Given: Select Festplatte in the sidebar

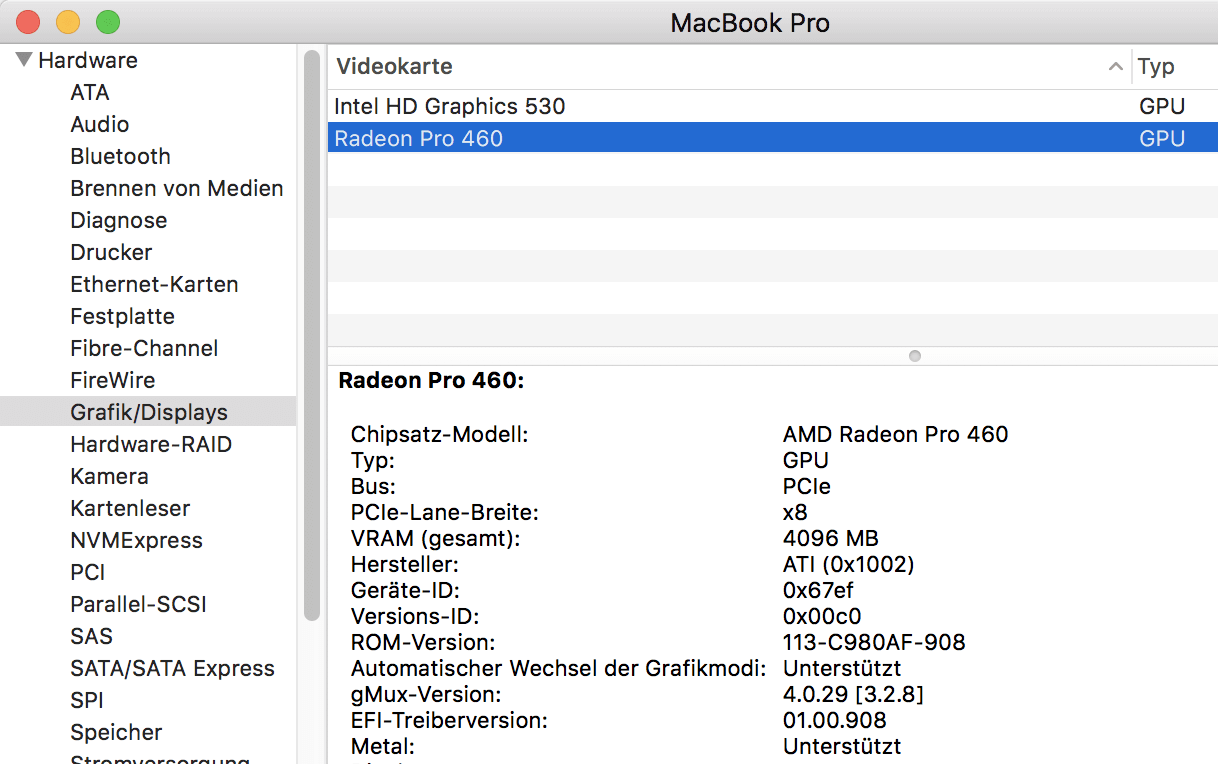Looking at the screenshot, I should tap(122, 316).
